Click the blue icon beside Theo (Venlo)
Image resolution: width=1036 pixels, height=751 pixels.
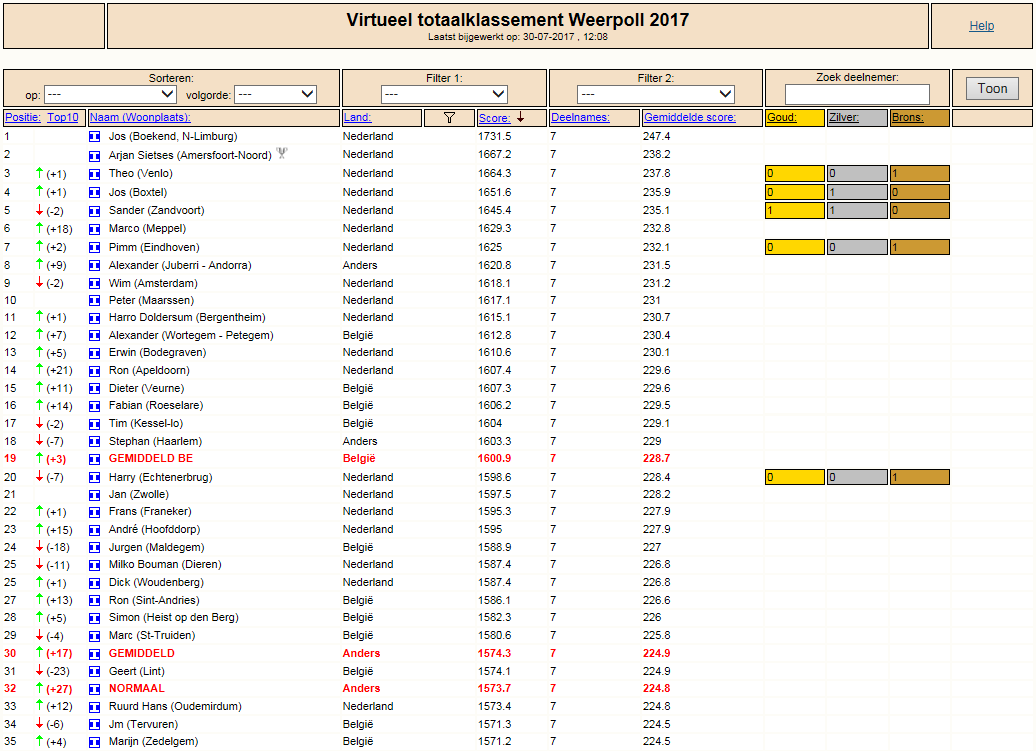[94, 174]
